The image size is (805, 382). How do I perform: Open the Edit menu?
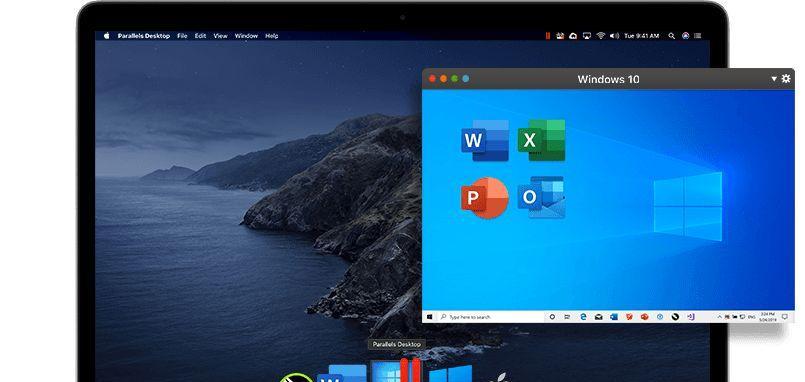click(x=200, y=36)
